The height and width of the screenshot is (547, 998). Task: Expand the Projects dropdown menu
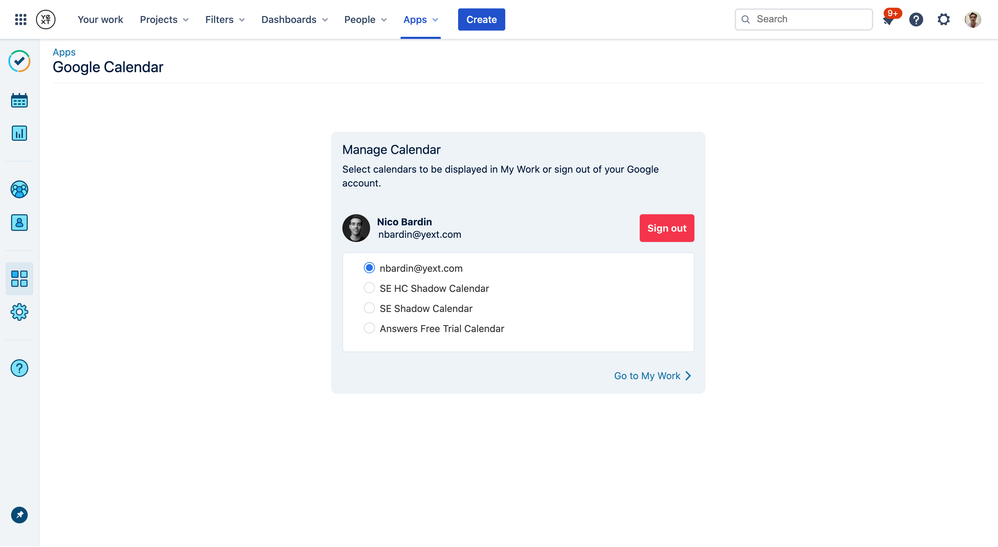(x=164, y=20)
